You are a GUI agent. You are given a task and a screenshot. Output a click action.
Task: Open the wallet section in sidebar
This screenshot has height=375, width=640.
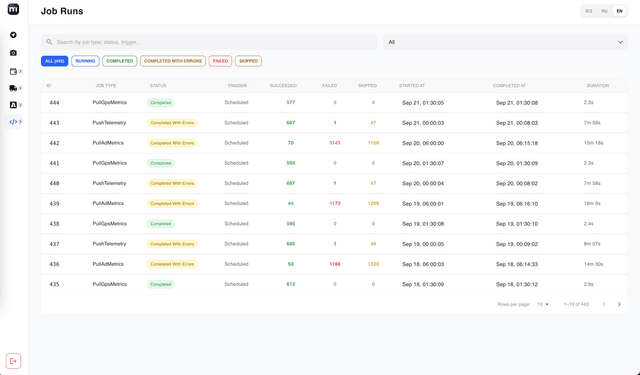pos(13,71)
